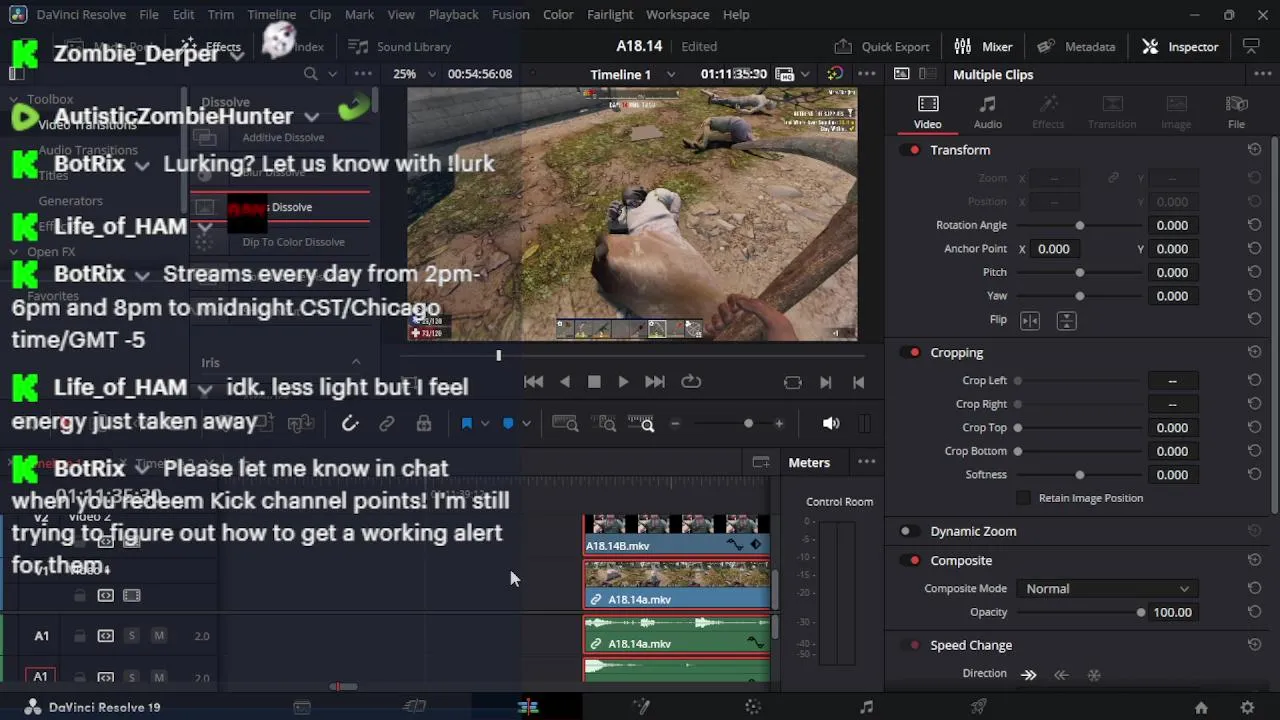Open the Mixer panel

[983, 46]
